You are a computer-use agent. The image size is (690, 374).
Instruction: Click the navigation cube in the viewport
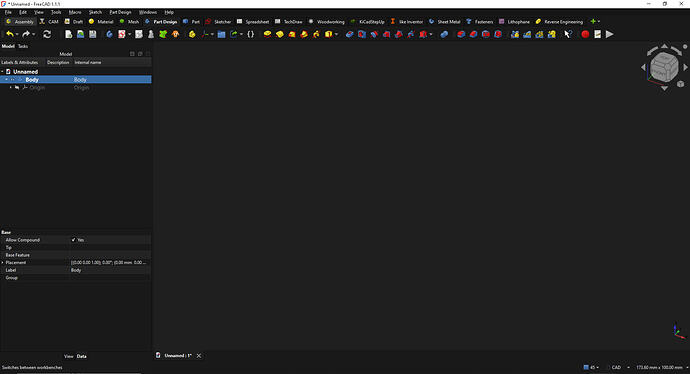pos(664,67)
